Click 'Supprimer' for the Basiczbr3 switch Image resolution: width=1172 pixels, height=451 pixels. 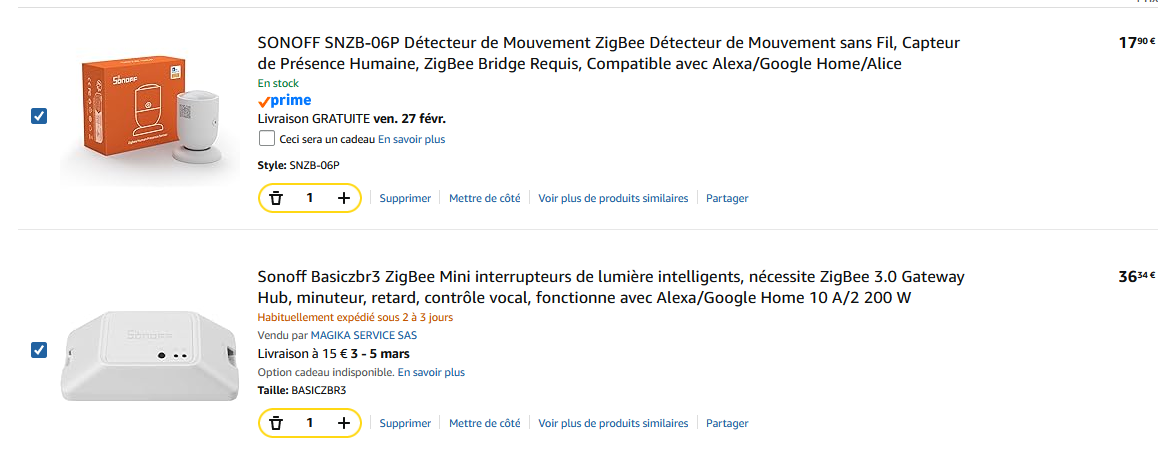click(405, 423)
